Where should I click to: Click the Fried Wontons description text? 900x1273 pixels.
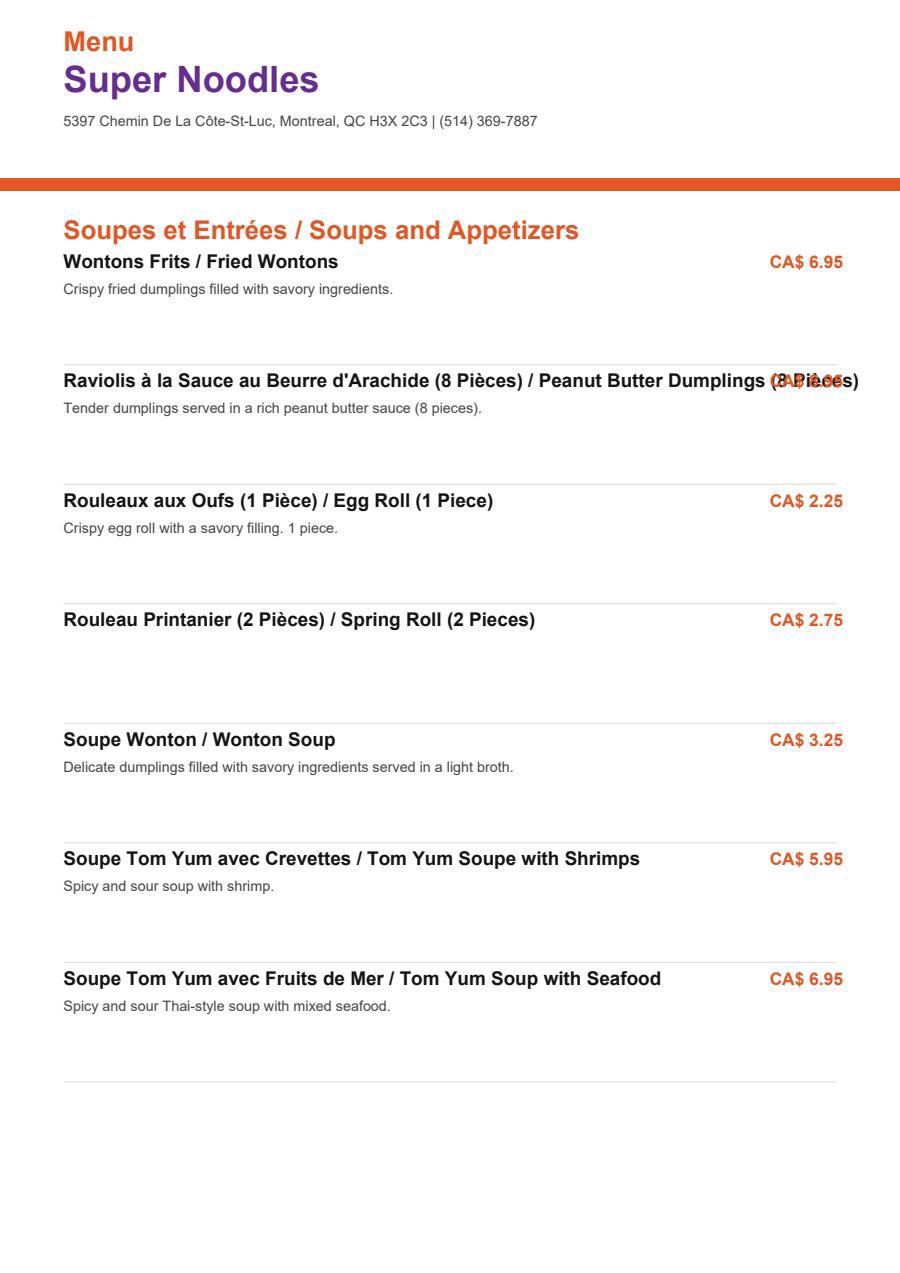coord(228,290)
